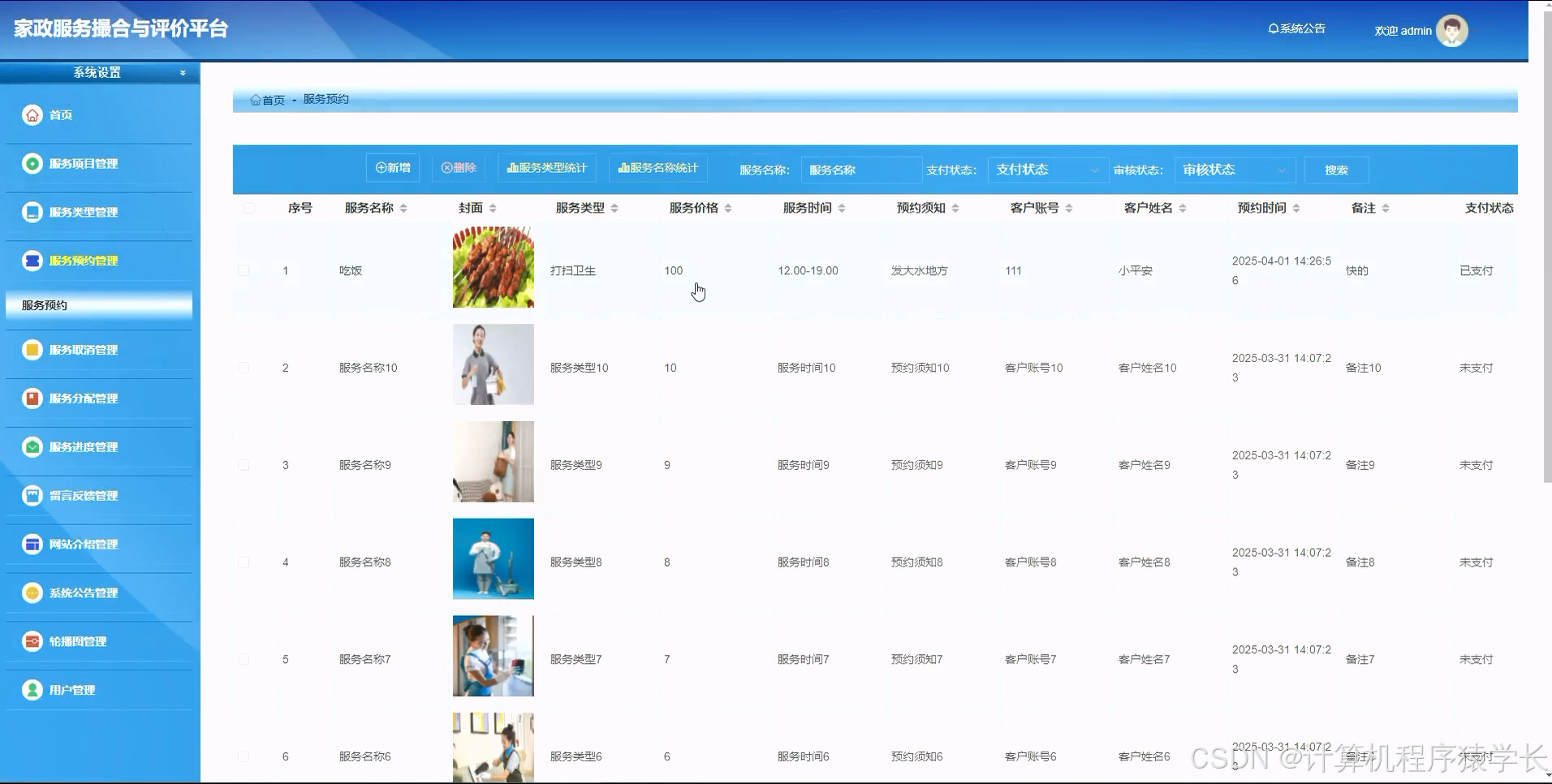This screenshot has height=784, width=1552.
Task: Select the 留言反馈管理 icon
Action: click(x=32, y=495)
